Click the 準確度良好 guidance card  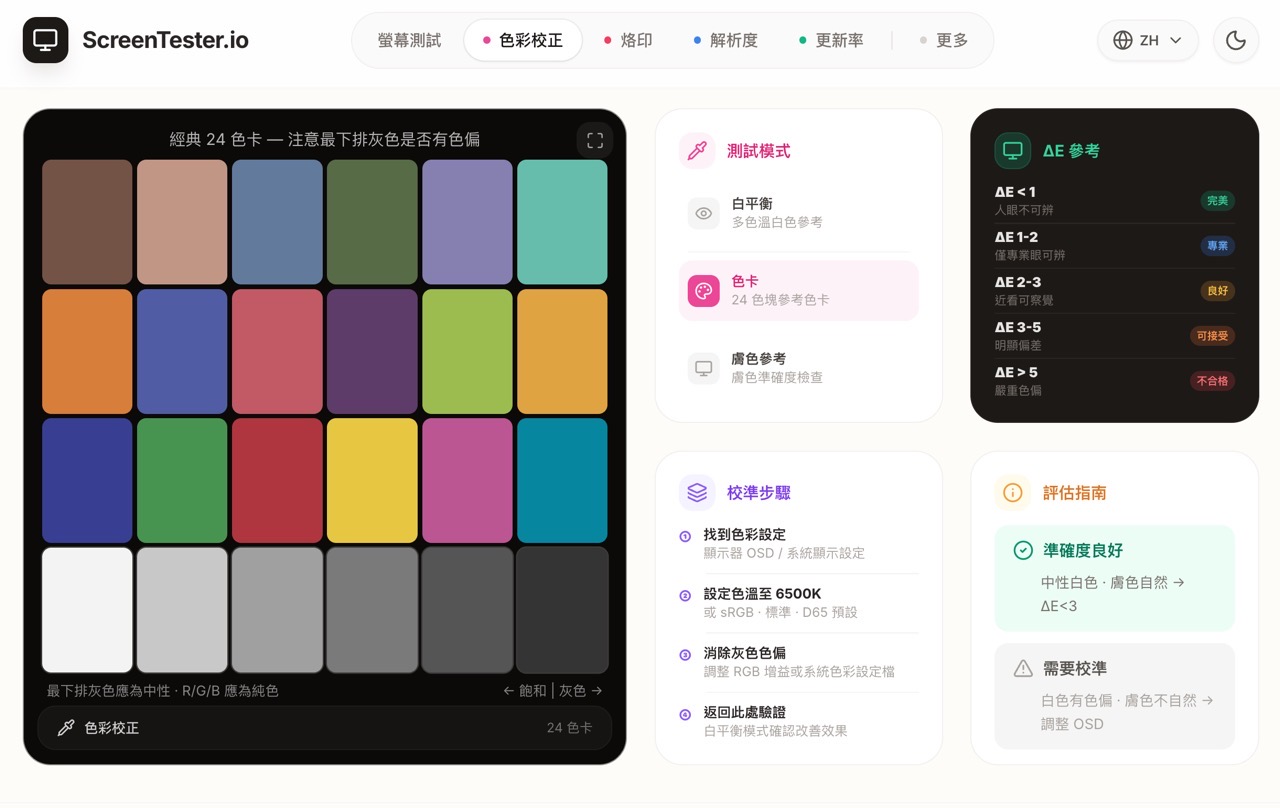pyautogui.click(x=1115, y=578)
